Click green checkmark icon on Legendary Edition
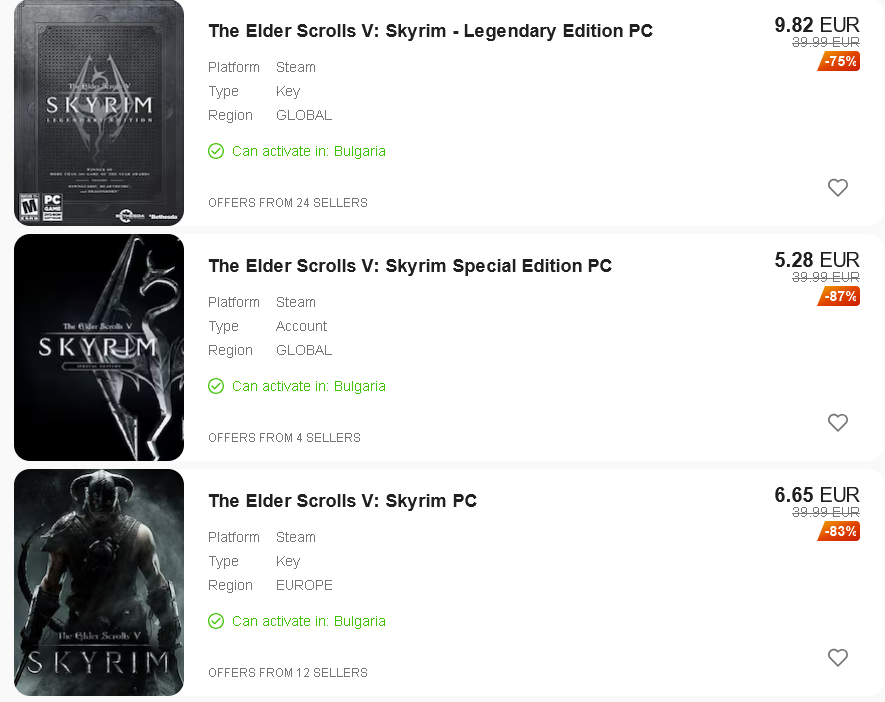The width and height of the screenshot is (885, 702). click(216, 151)
